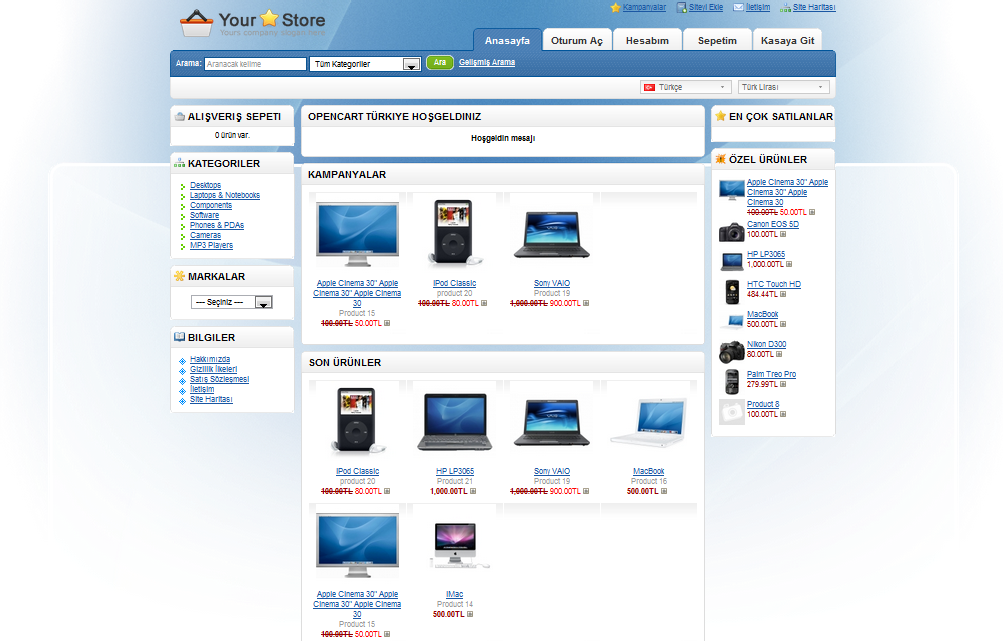
Task: Click add-to-cart icon beside HP LP3065 1,000.00TL in Son Ürünler
Action: [473, 491]
